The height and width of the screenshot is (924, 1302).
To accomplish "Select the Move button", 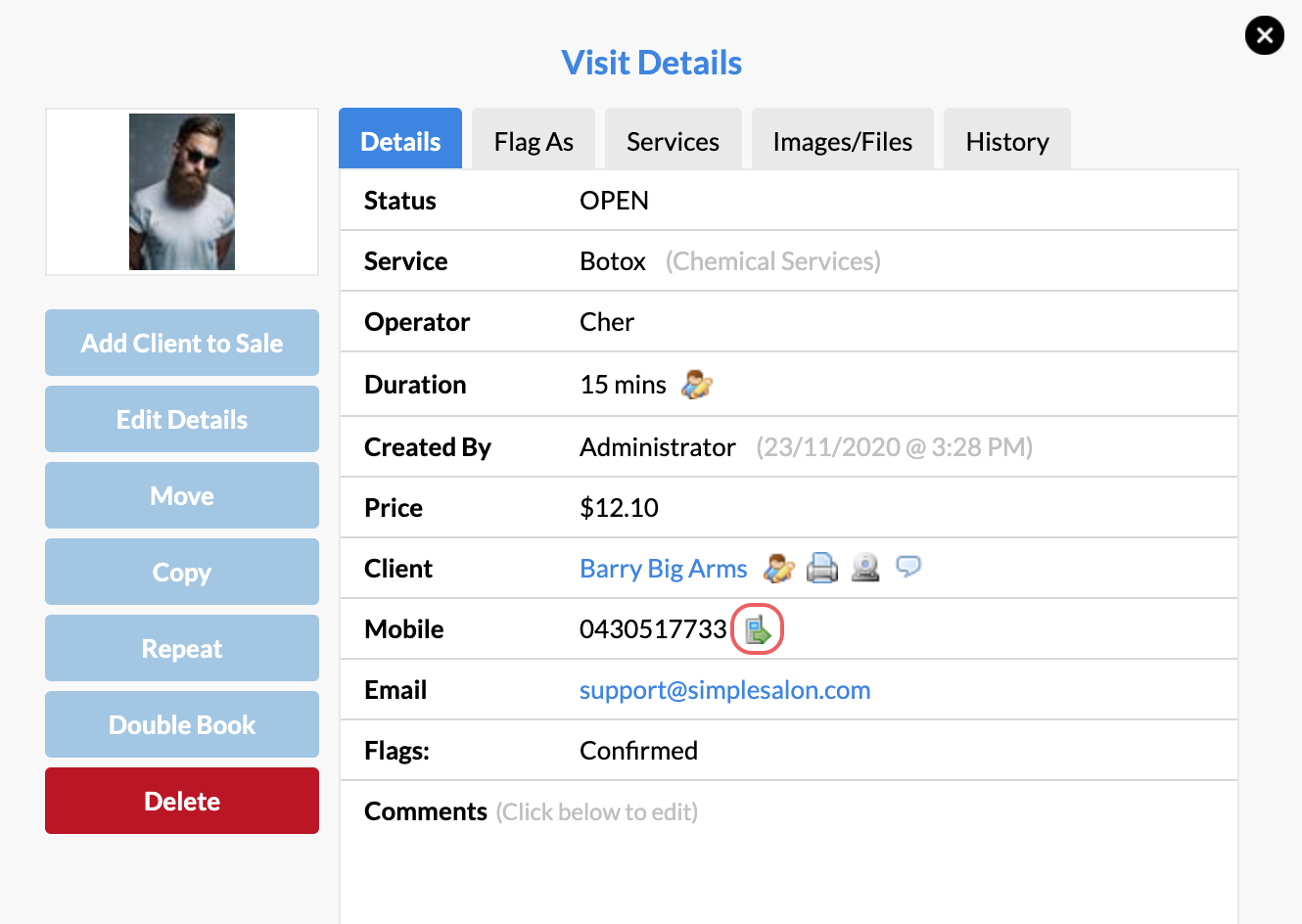I will pos(181,495).
